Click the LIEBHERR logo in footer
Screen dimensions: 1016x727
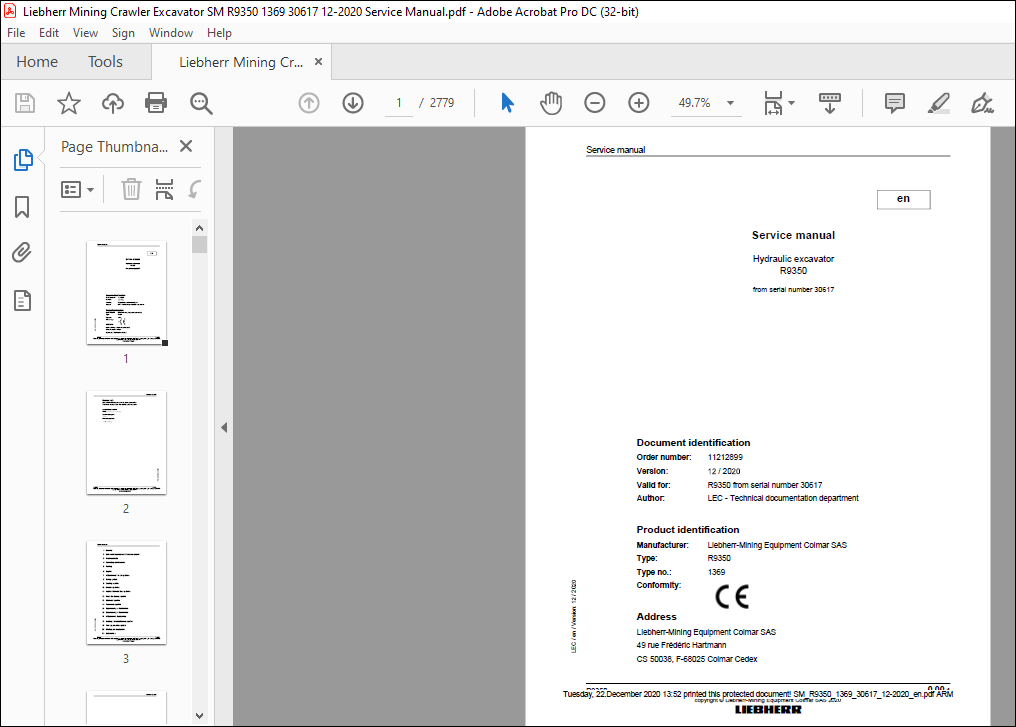(768, 710)
